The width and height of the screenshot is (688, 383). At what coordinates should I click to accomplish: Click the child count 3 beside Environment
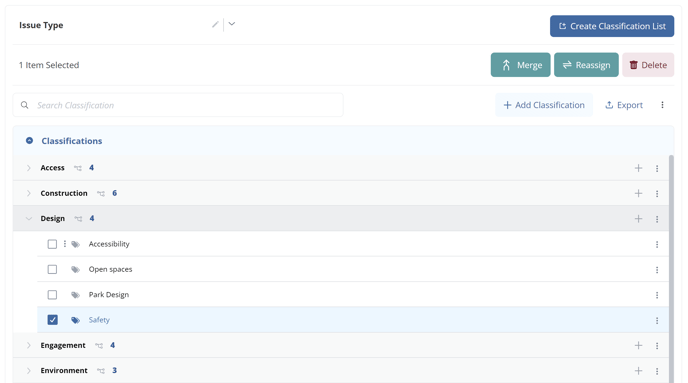tap(115, 370)
